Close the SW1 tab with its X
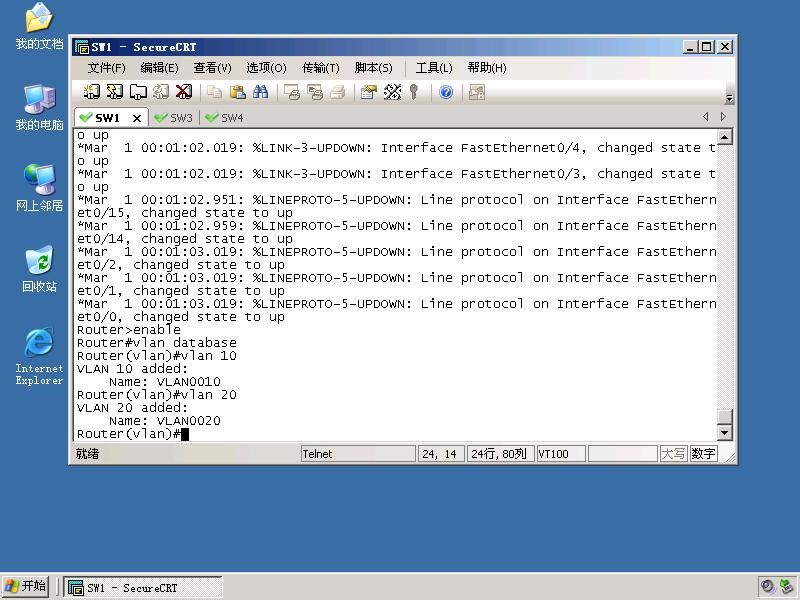Screen dimensions: 800x600 coord(137,118)
